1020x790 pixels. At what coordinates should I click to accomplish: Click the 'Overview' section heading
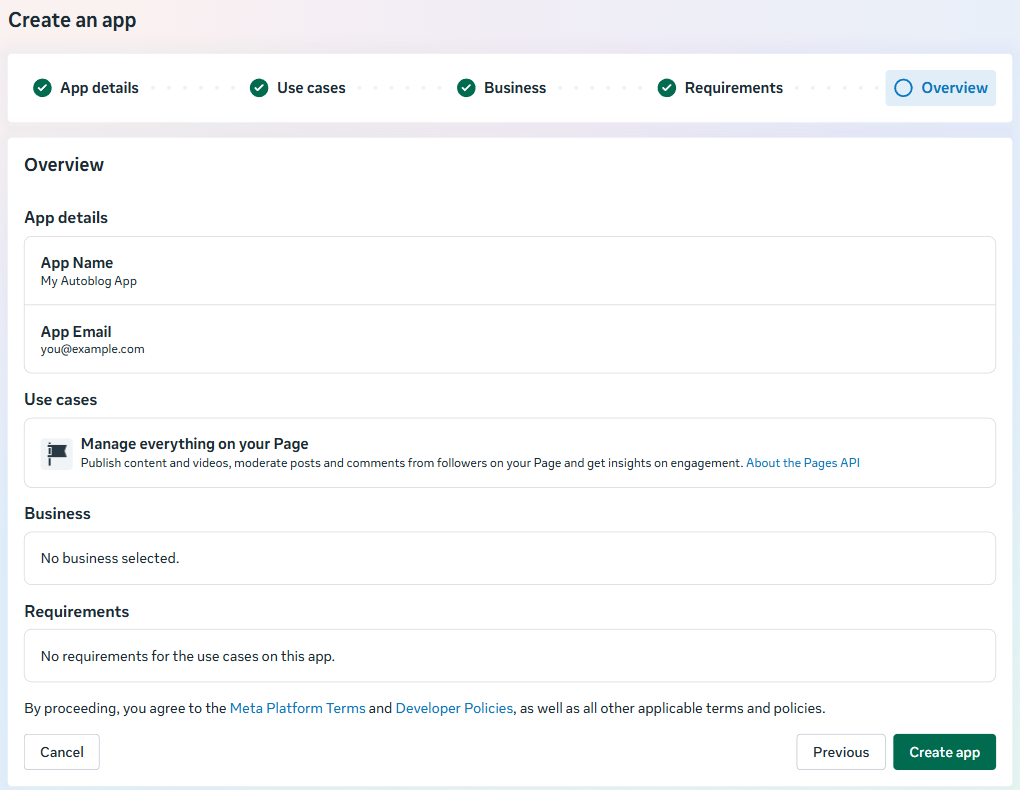click(64, 165)
